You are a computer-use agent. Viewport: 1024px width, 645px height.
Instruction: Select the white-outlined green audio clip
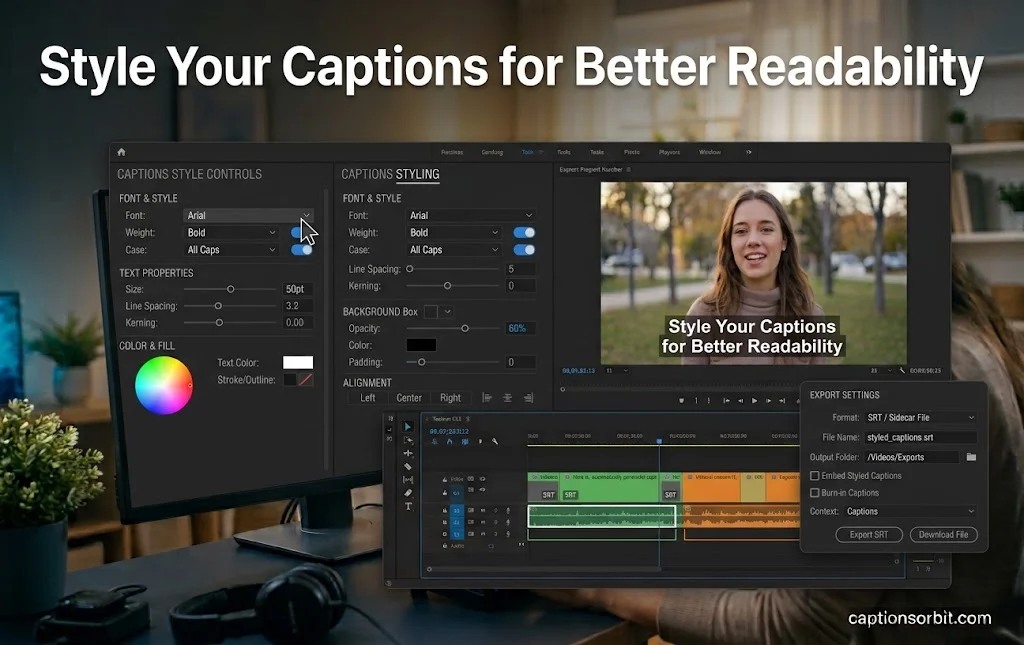pos(601,516)
